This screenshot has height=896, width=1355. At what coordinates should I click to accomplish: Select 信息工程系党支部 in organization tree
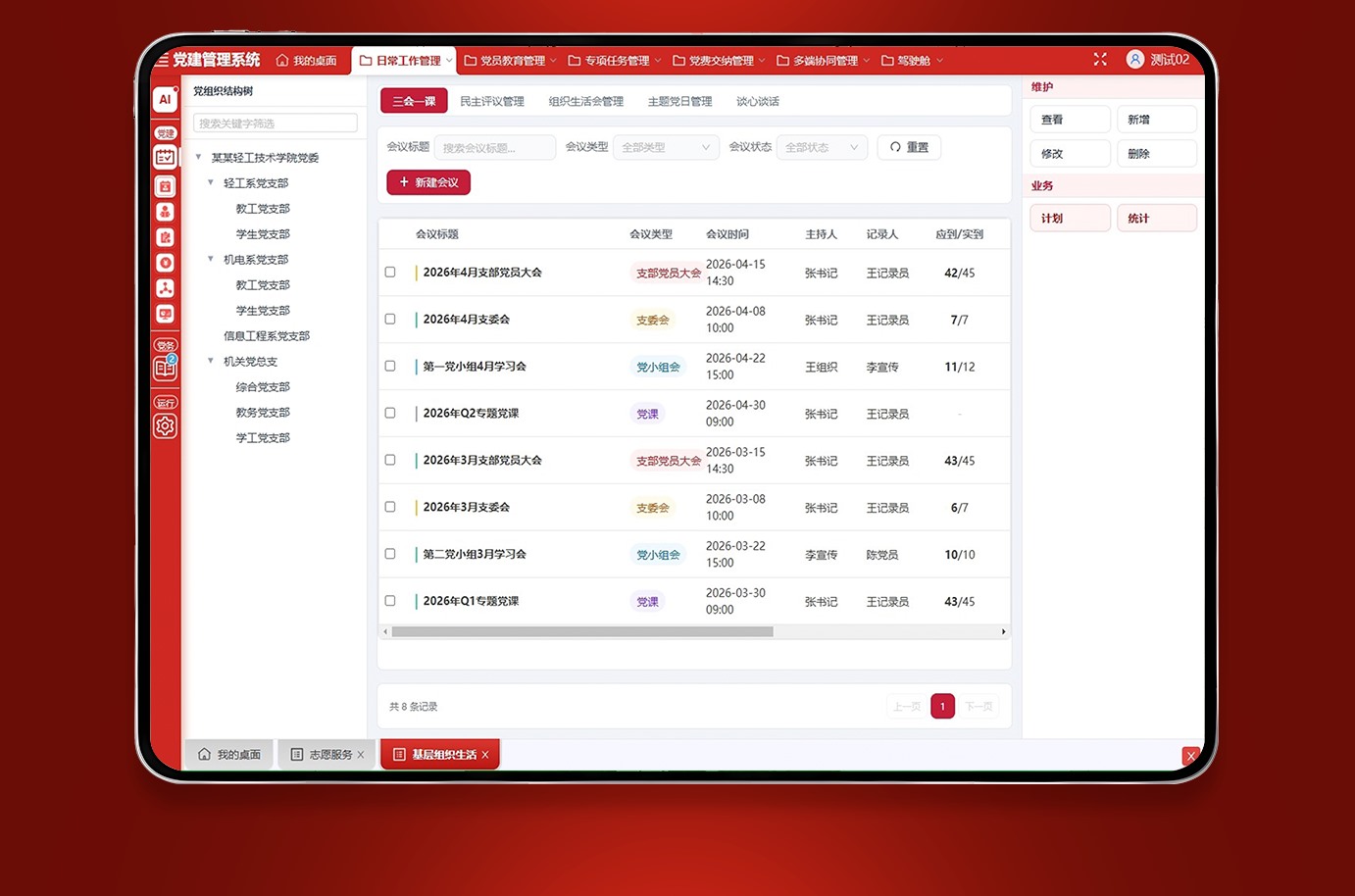267,335
